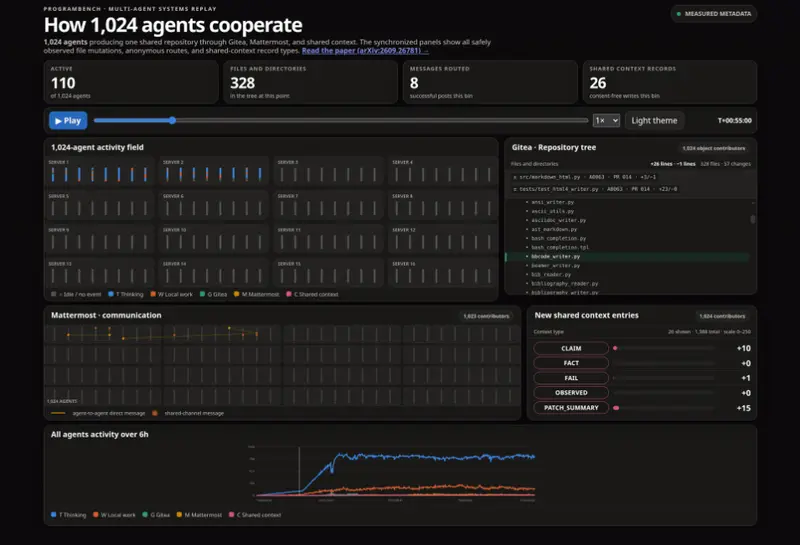The height and width of the screenshot is (545, 800).
Task: Click T Thinking swatch in 6h chart legend
Action: (x=54, y=514)
